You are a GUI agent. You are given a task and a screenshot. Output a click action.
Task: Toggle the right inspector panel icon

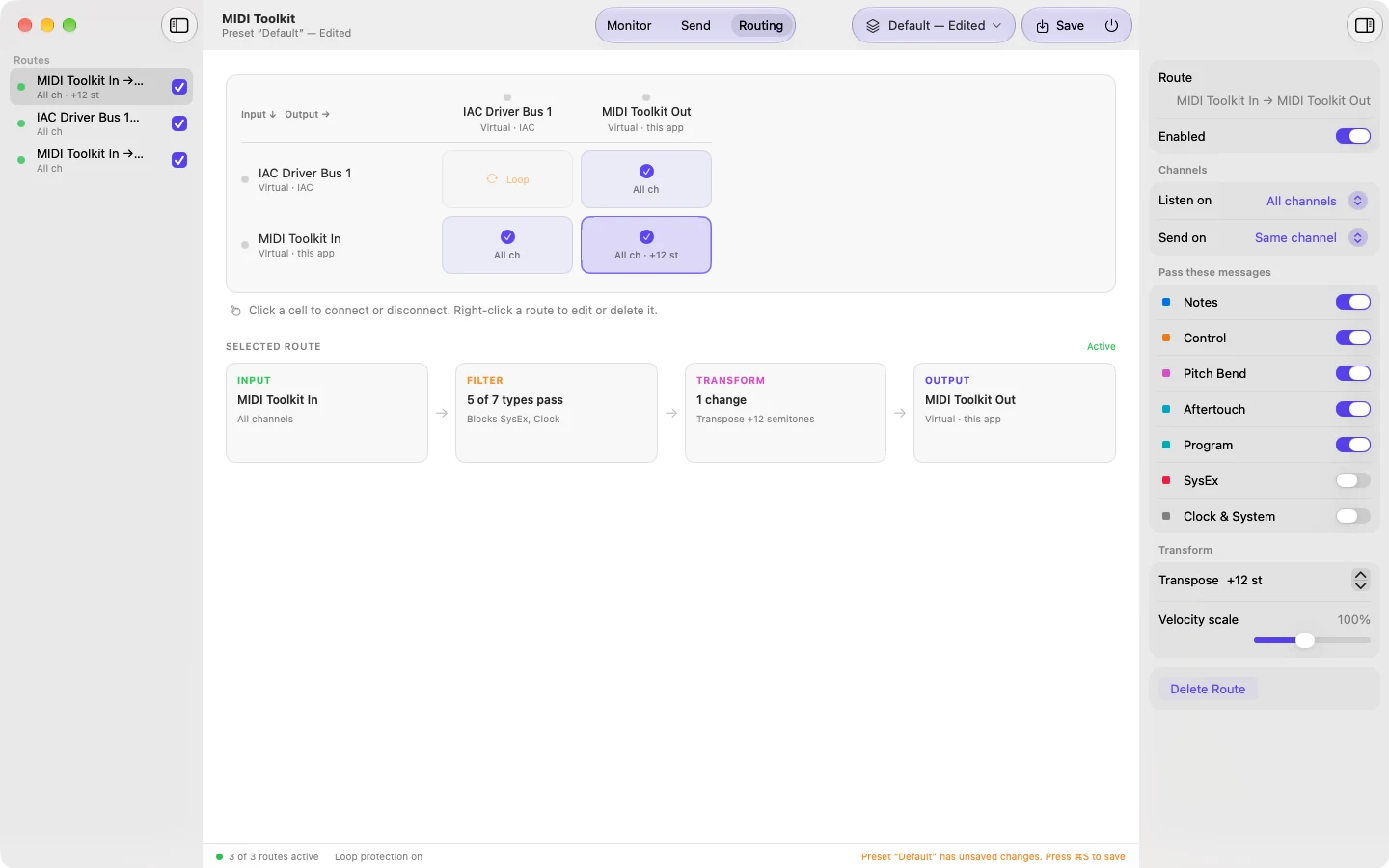point(1364,26)
